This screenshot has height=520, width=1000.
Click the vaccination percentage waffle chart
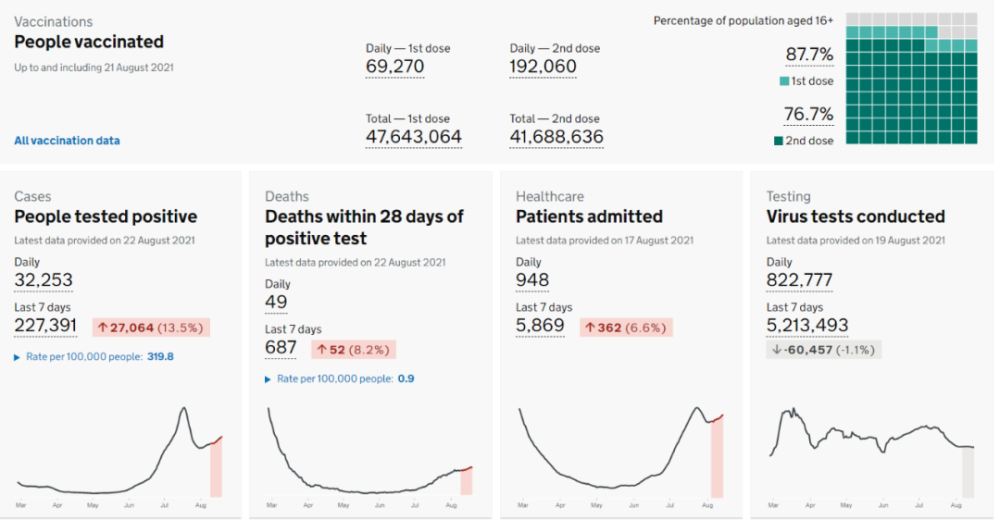click(911, 78)
